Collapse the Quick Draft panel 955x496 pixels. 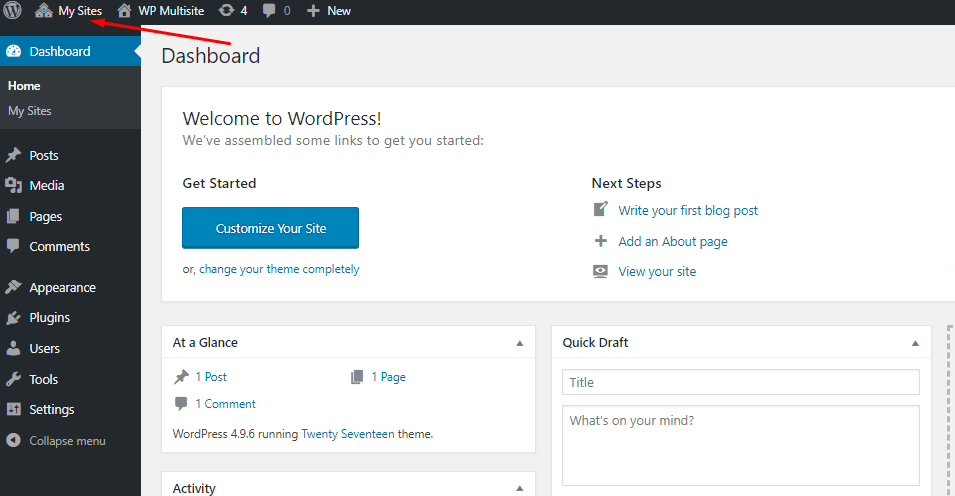[915, 343]
